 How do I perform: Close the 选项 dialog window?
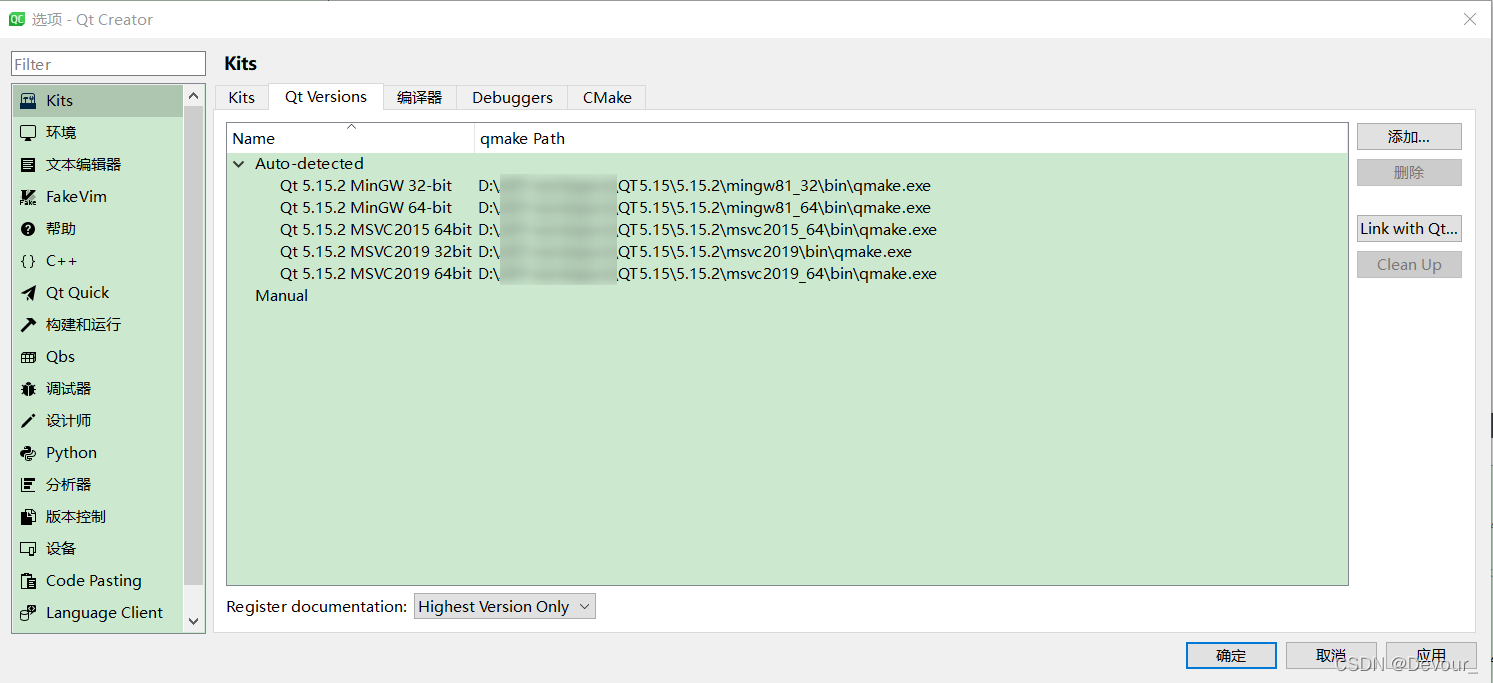[1470, 19]
